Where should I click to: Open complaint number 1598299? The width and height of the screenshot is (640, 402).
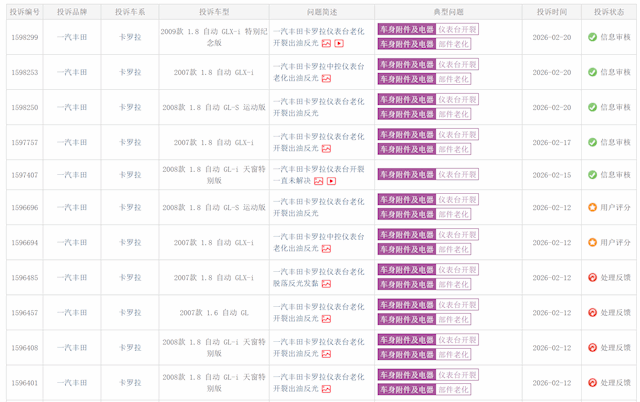pos(25,37)
